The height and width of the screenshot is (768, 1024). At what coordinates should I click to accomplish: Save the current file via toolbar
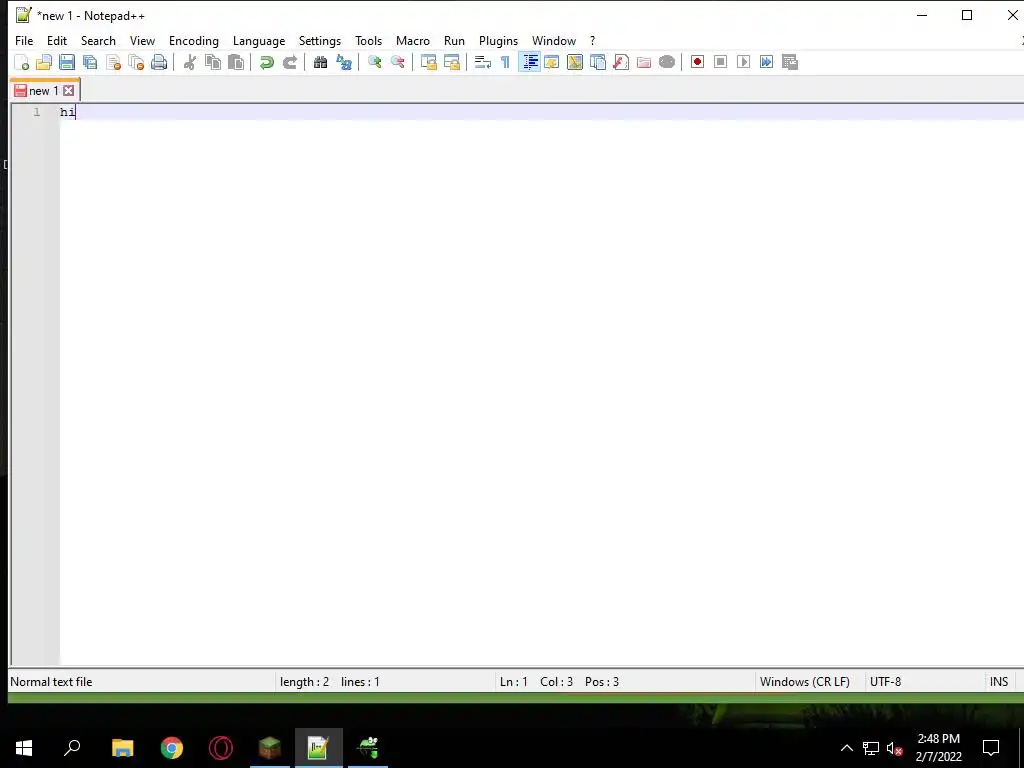coord(67,62)
